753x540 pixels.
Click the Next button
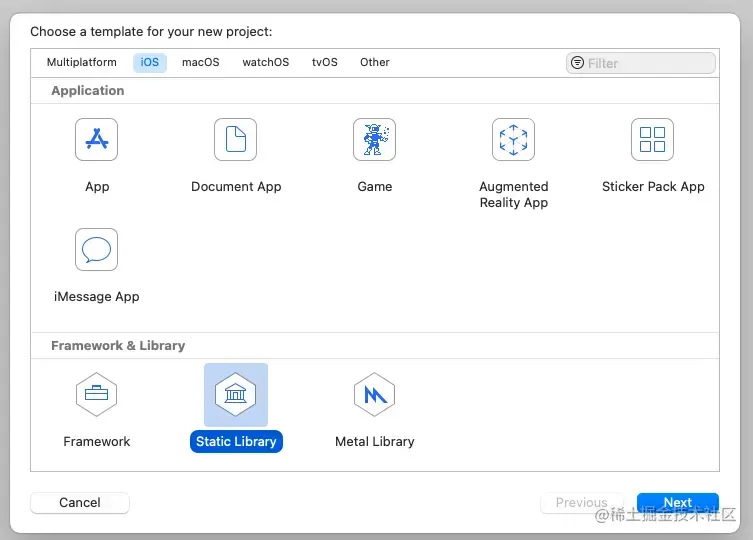click(678, 503)
